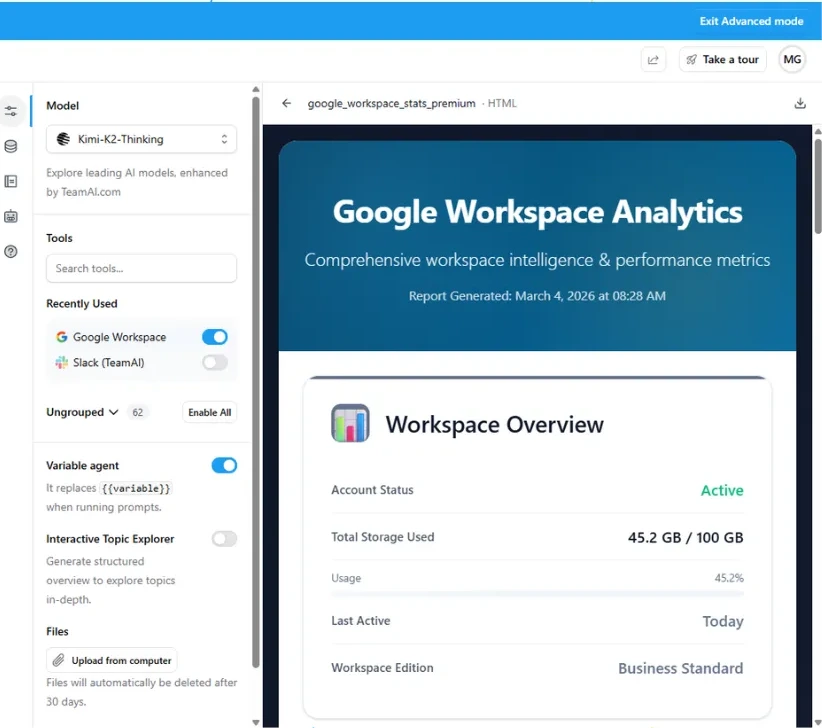Image resolution: width=822 pixels, height=728 pixels.
Task: Open the bot agents sidebar icon
Action: [10, 216]
